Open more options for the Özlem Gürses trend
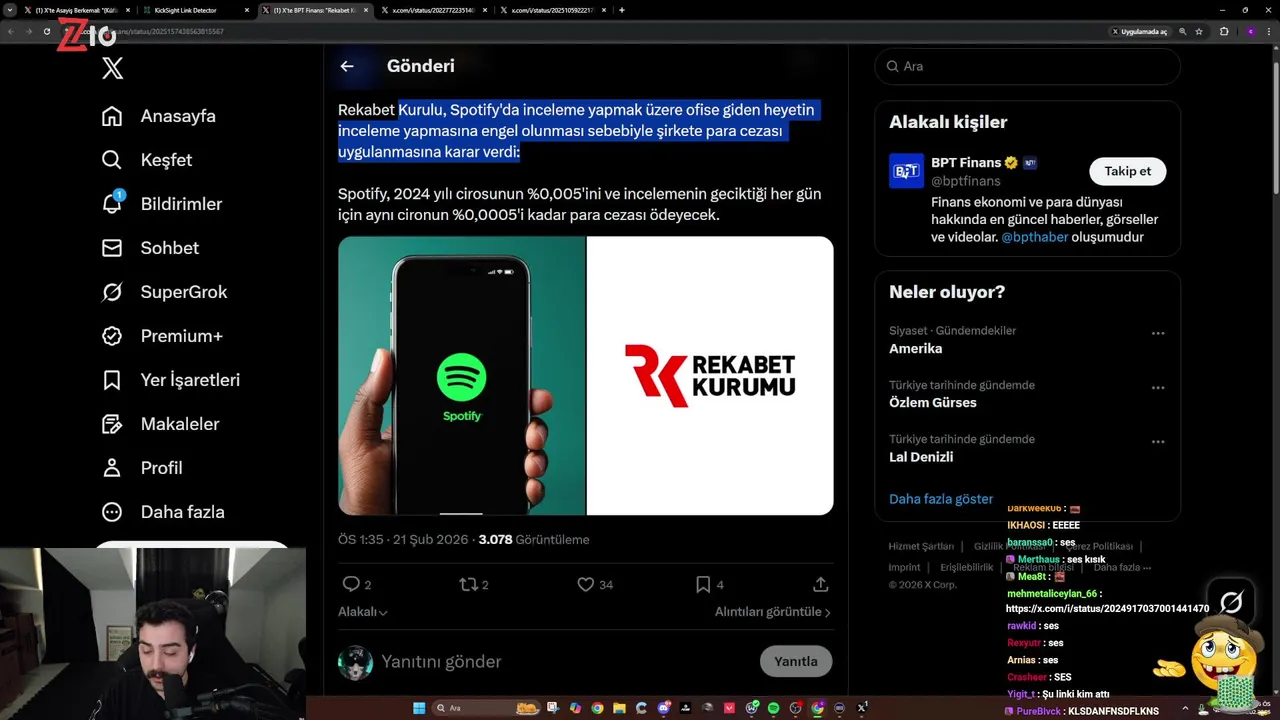1280x720 pixels. click(1158, 388)
